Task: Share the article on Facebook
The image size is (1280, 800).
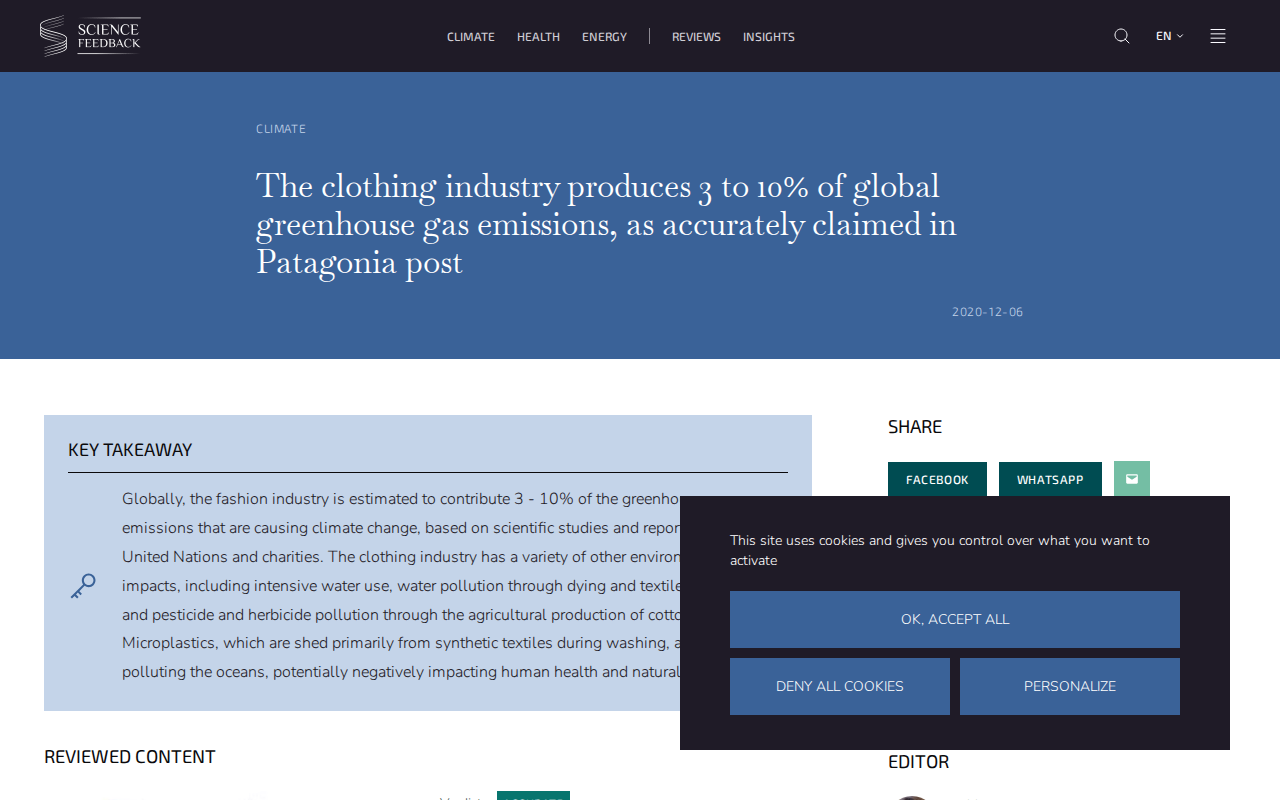Action: click(937, 479)
